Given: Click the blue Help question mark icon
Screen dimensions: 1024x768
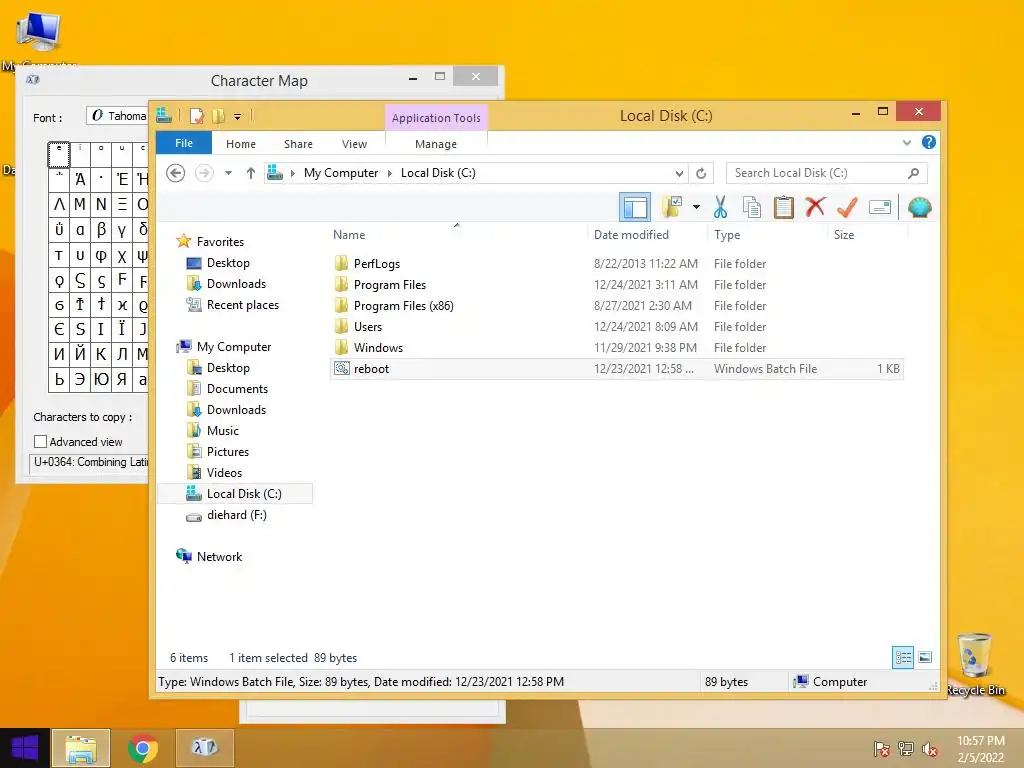Looking at the screenshot, I should [929, 142].
